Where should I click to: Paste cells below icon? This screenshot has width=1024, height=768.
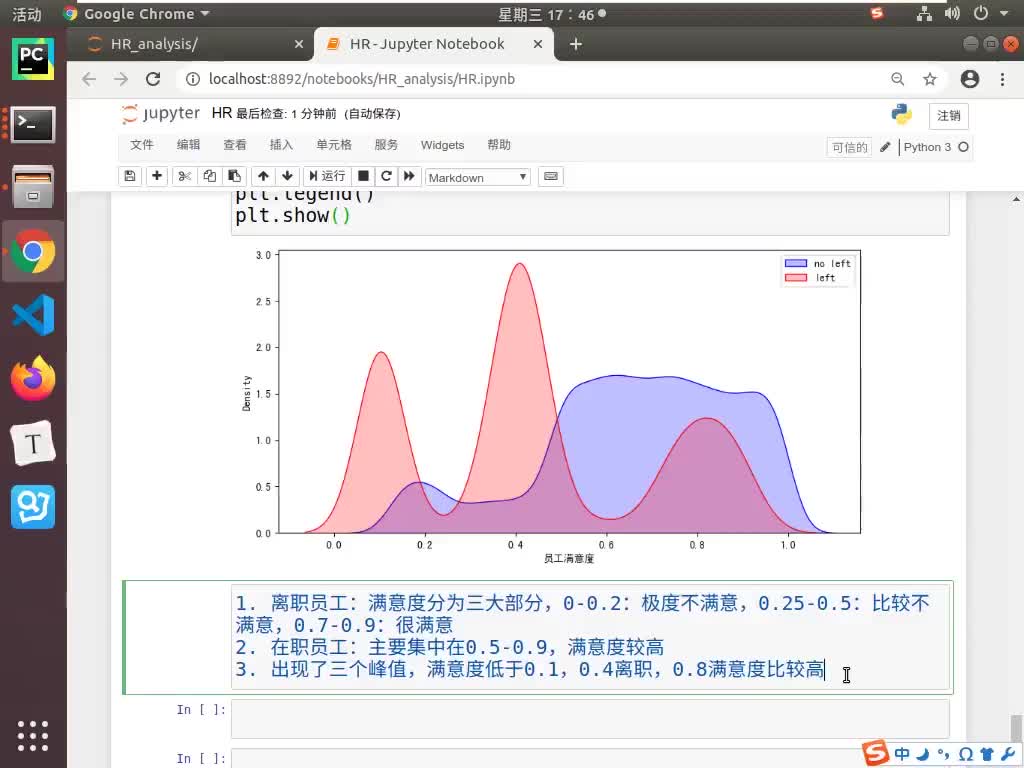click(x=234, y=176)
